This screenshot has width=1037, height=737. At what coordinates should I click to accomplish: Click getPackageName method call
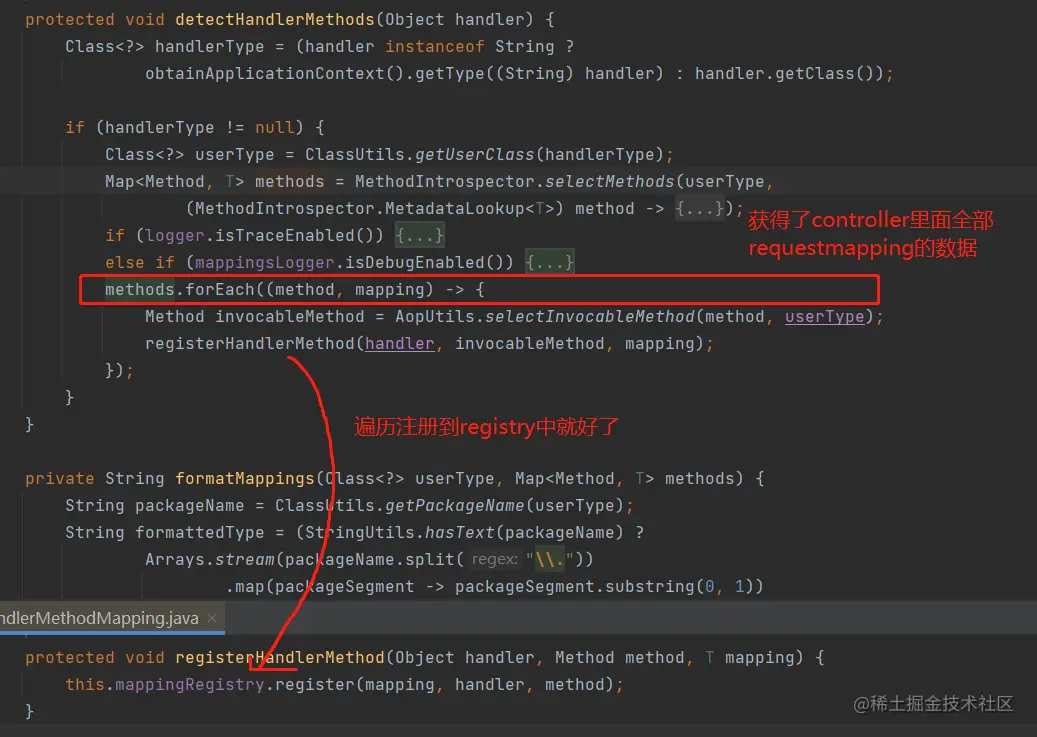454,505
